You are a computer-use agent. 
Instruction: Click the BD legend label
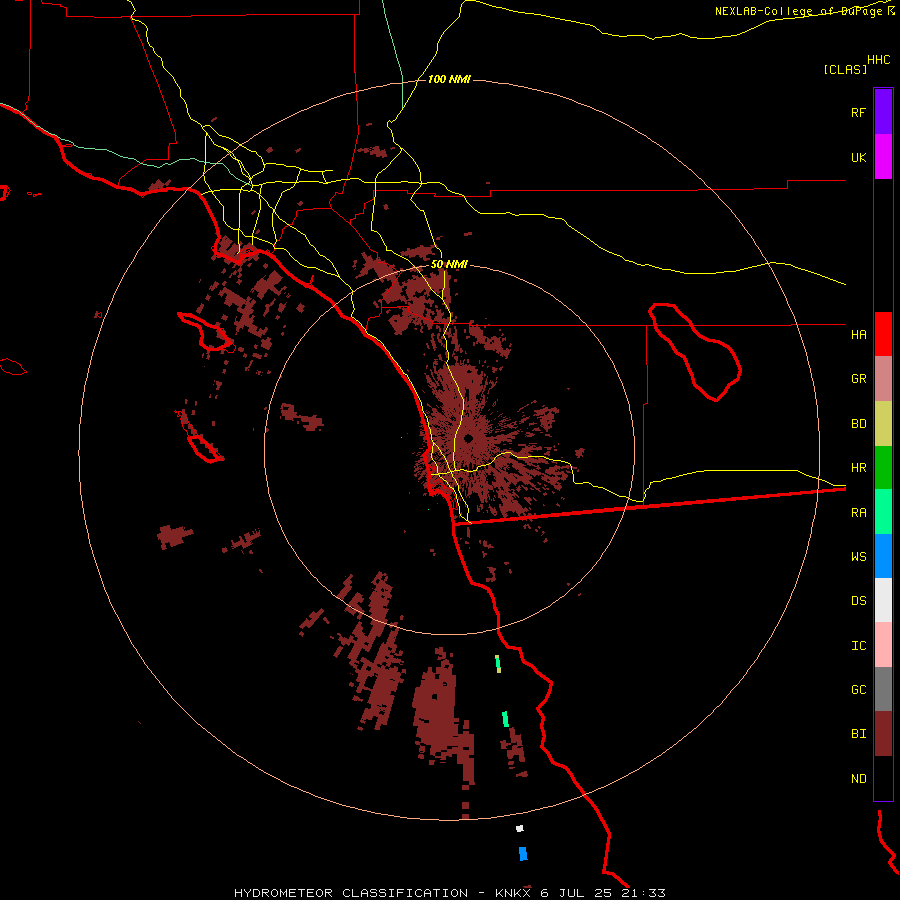point(858,424)
